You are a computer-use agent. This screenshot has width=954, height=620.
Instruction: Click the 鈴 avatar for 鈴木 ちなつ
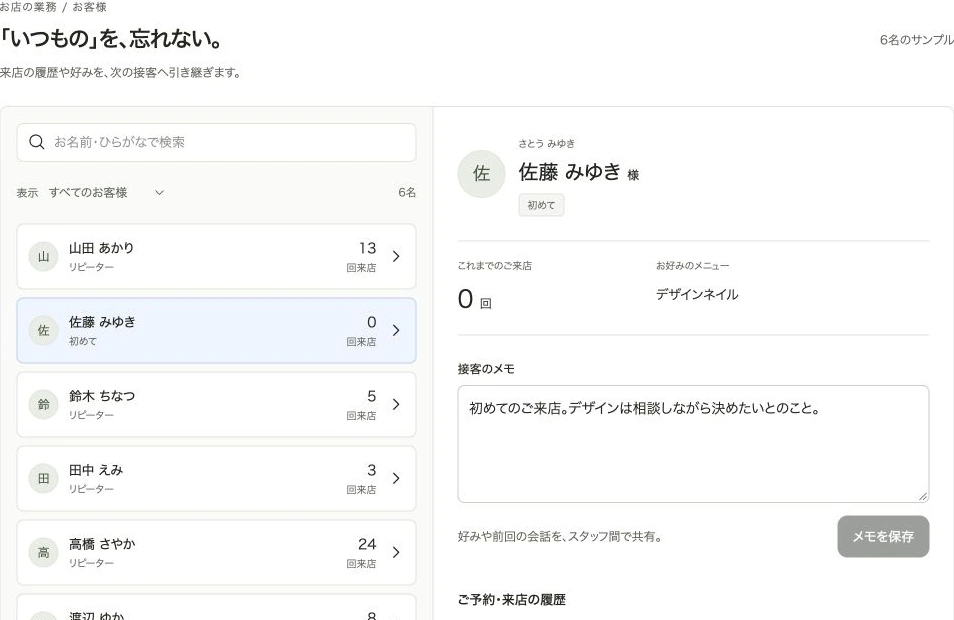point(43,404)
